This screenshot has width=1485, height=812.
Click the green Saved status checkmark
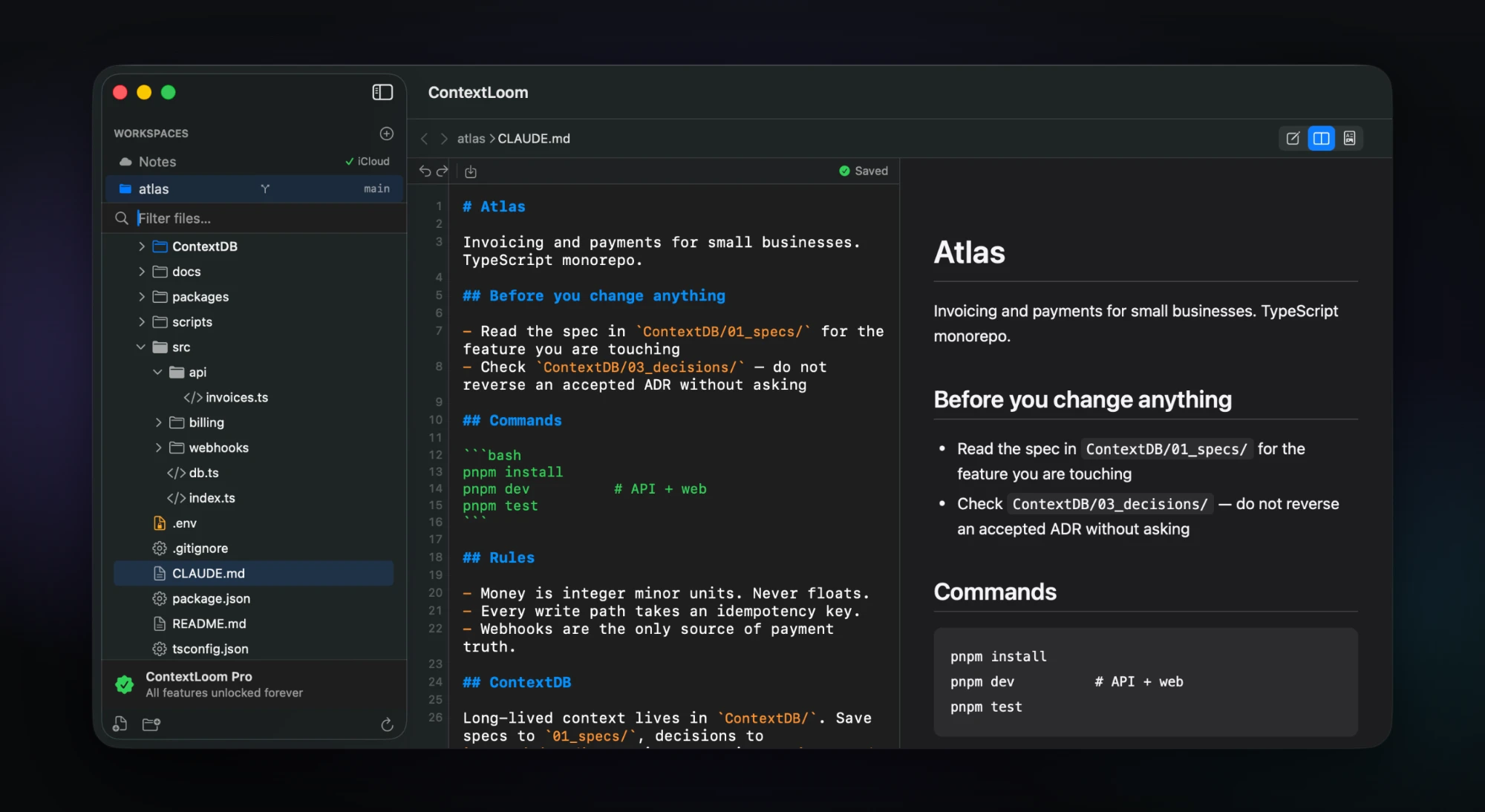844,171
